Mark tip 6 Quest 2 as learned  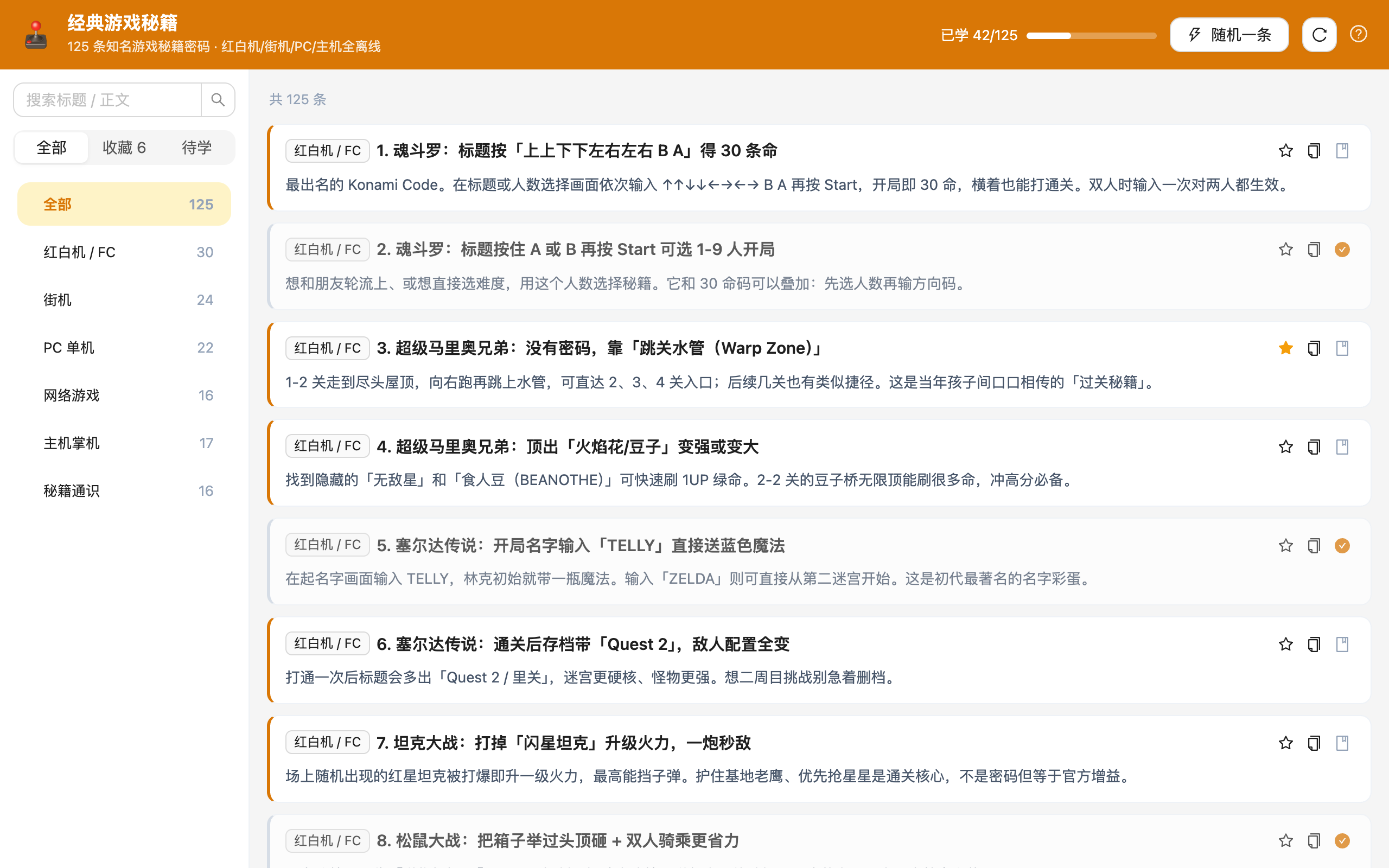coord(1342,644)
